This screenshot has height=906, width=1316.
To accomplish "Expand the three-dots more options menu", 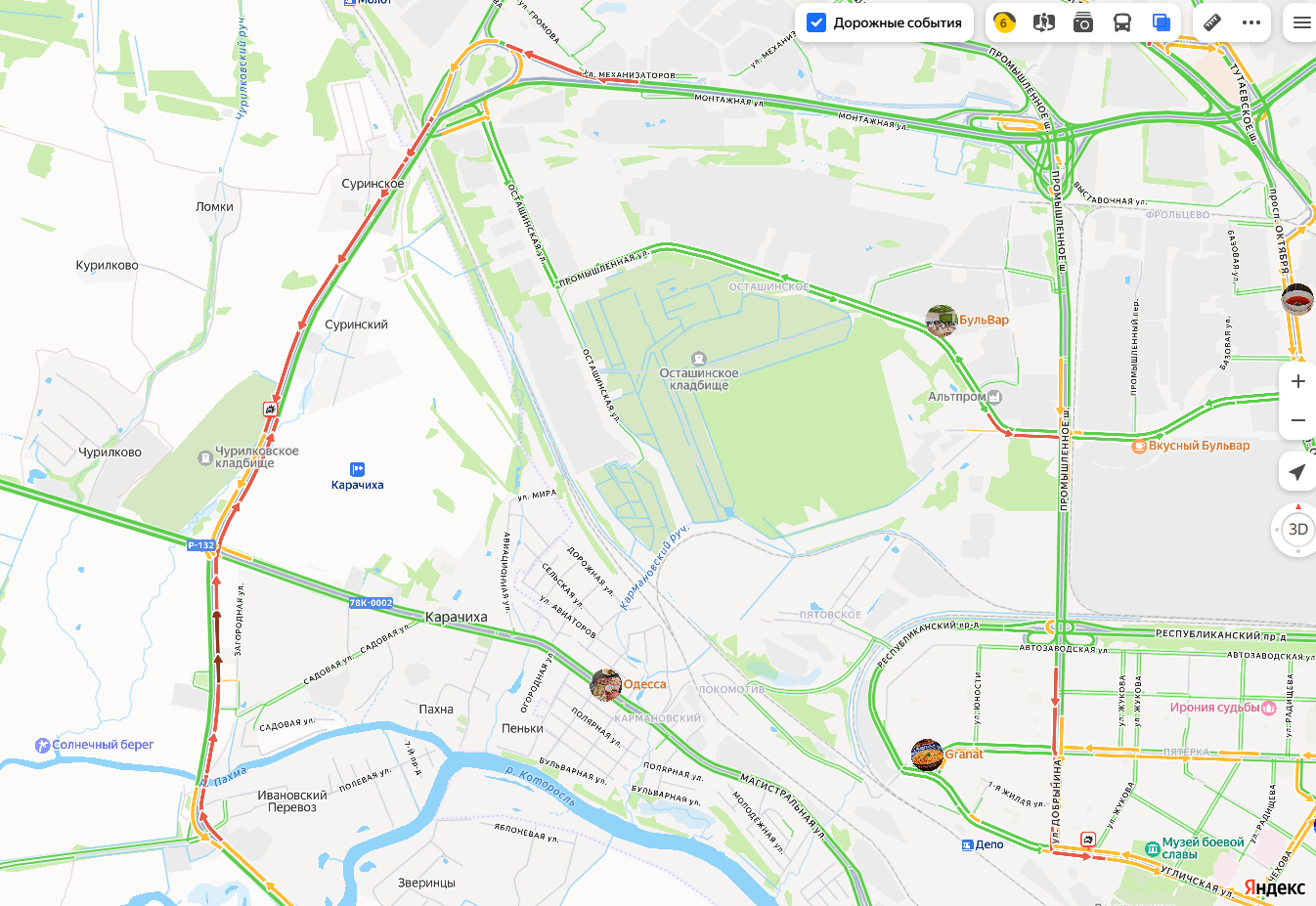I will (x=1251, y=22).
